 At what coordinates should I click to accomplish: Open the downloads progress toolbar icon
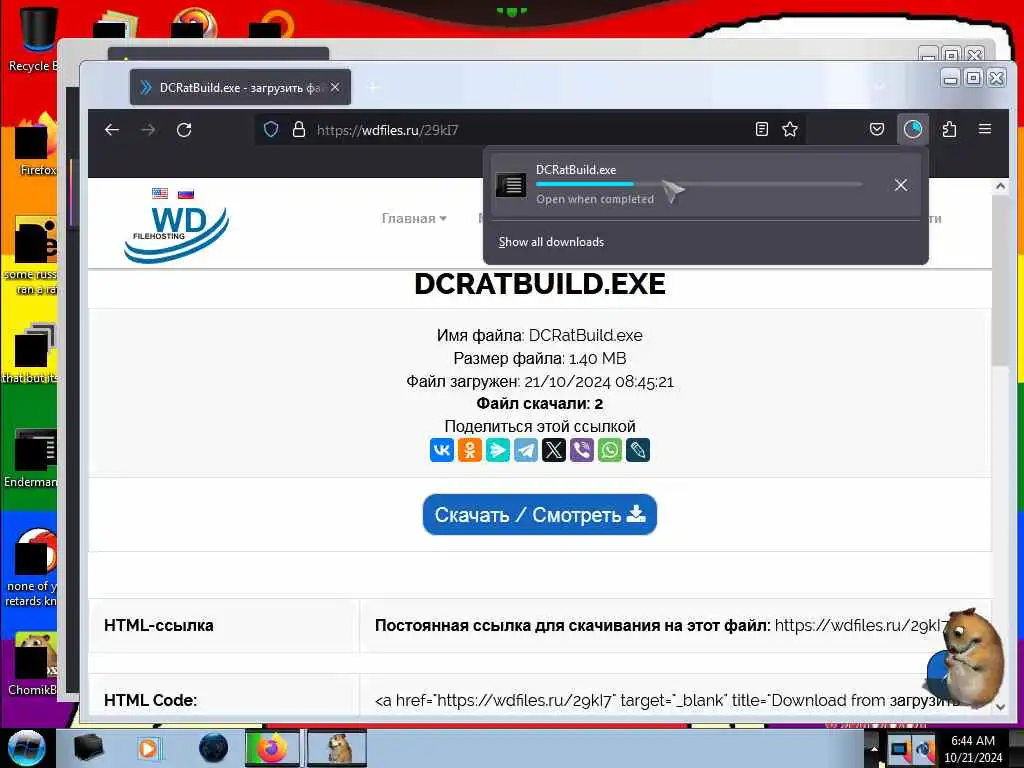click(x=912, y=129)
